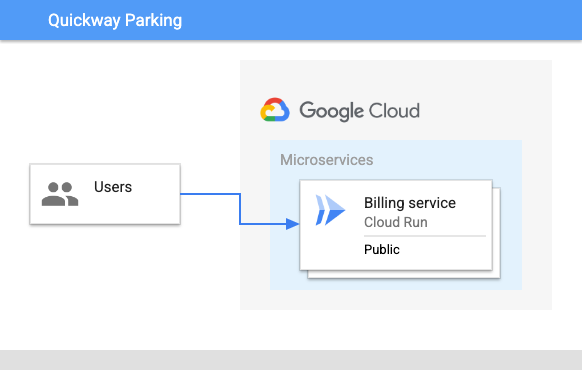Image resolution: width=582 pixels, height=370 pixels.
Task: Click the Google Cloud logo icon
Action: [275, 110]
